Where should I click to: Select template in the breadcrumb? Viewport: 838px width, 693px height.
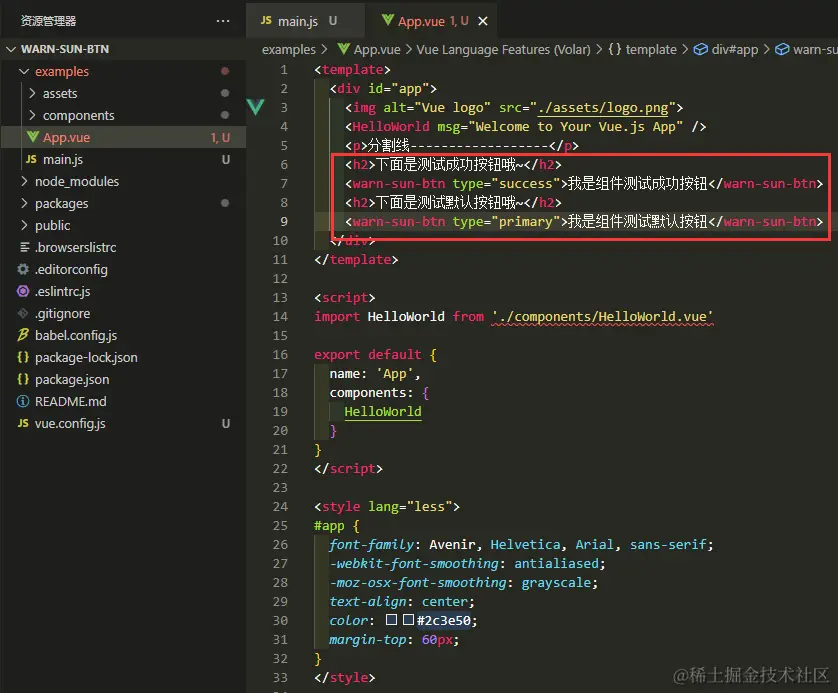point(651,50)
